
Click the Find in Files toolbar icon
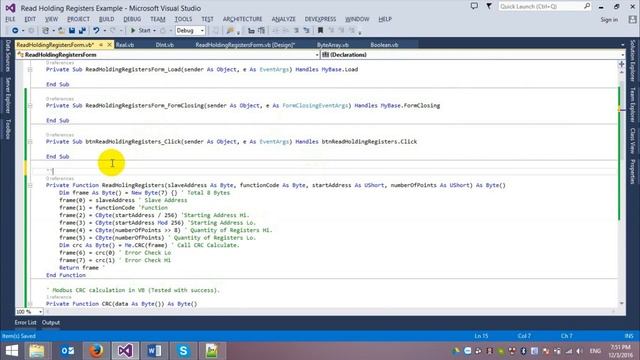click(230, 31)
